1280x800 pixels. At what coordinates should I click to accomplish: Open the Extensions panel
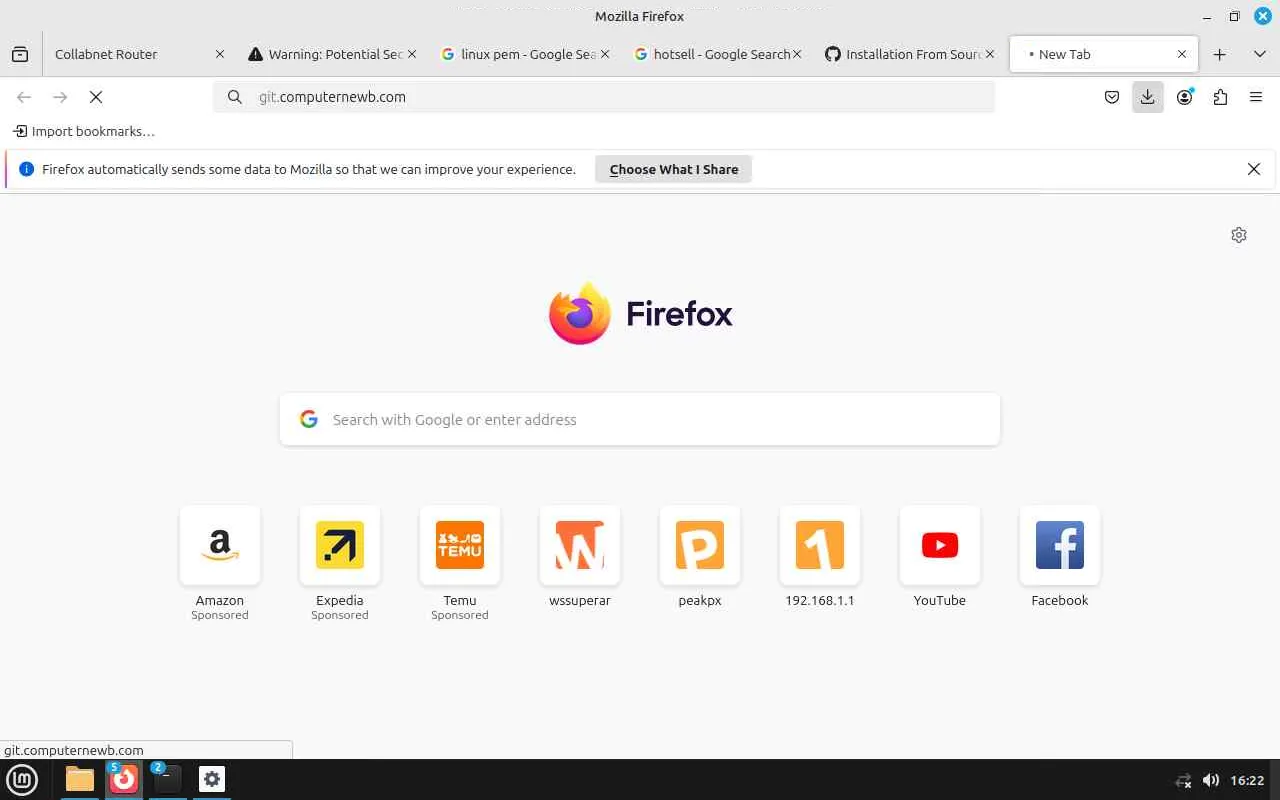point(1220,97)
